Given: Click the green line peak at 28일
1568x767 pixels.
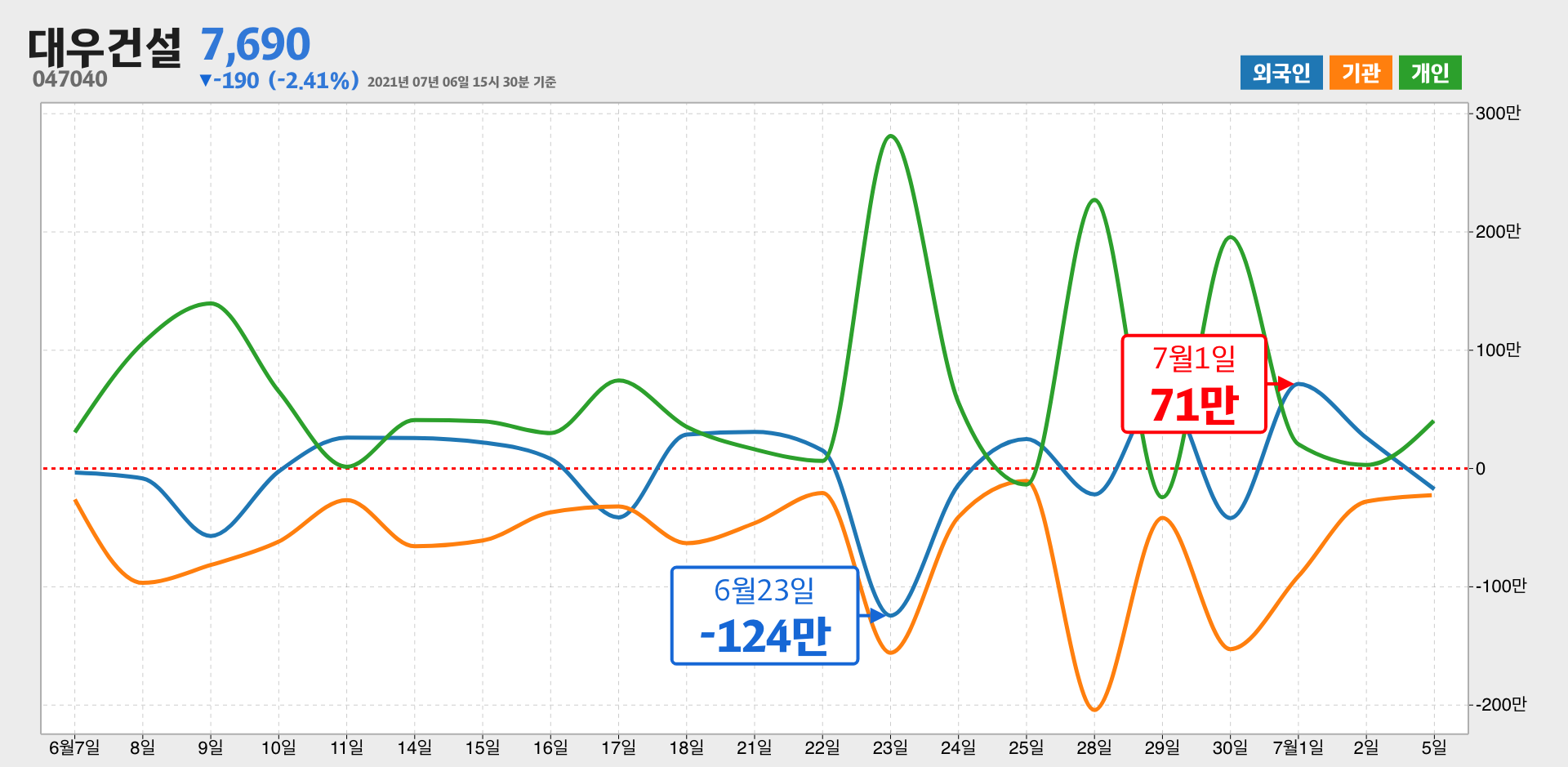Looking at the screenshot, I should coord(1094,200).
